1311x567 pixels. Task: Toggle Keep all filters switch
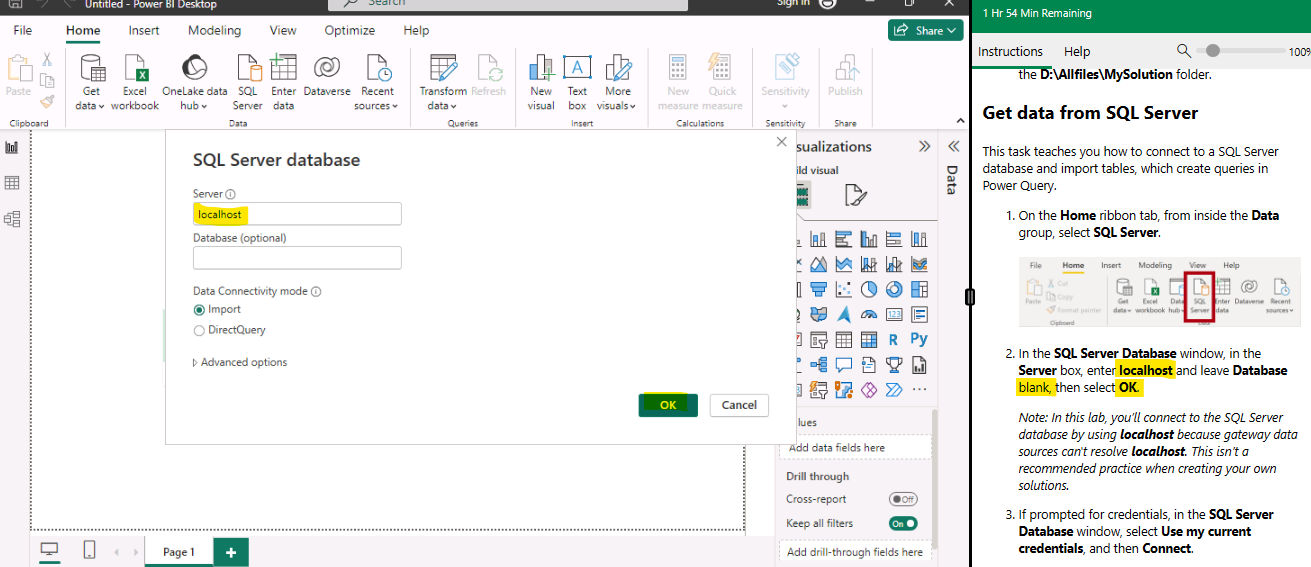pos(903,523)
